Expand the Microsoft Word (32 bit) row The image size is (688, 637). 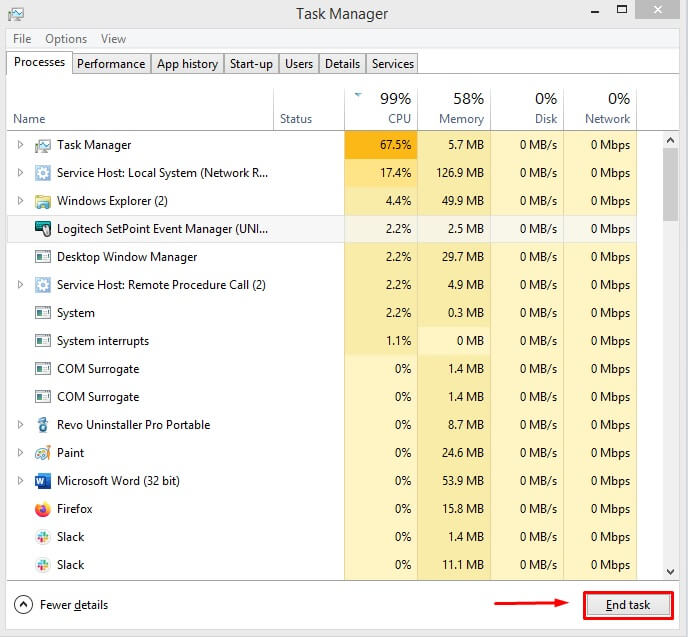tap(20, 480)
